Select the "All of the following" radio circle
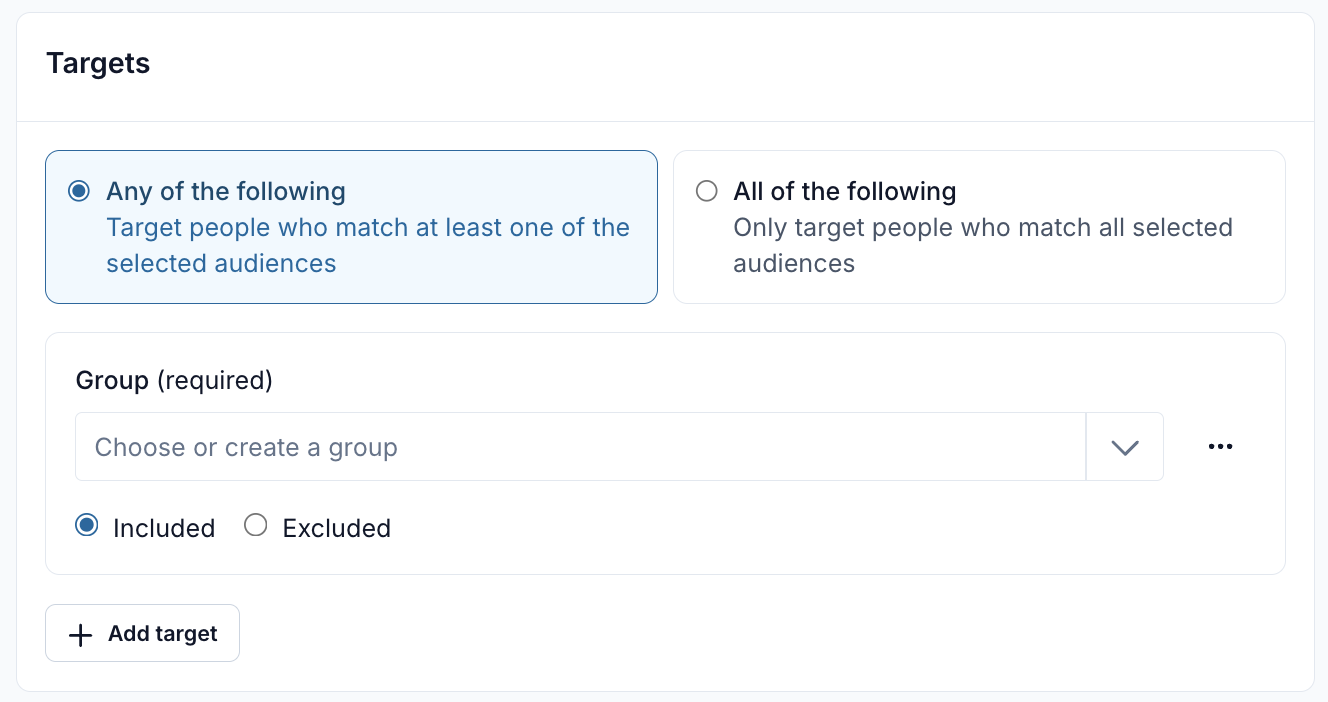This screenshot has height=702, width=1328. [706, 191]
